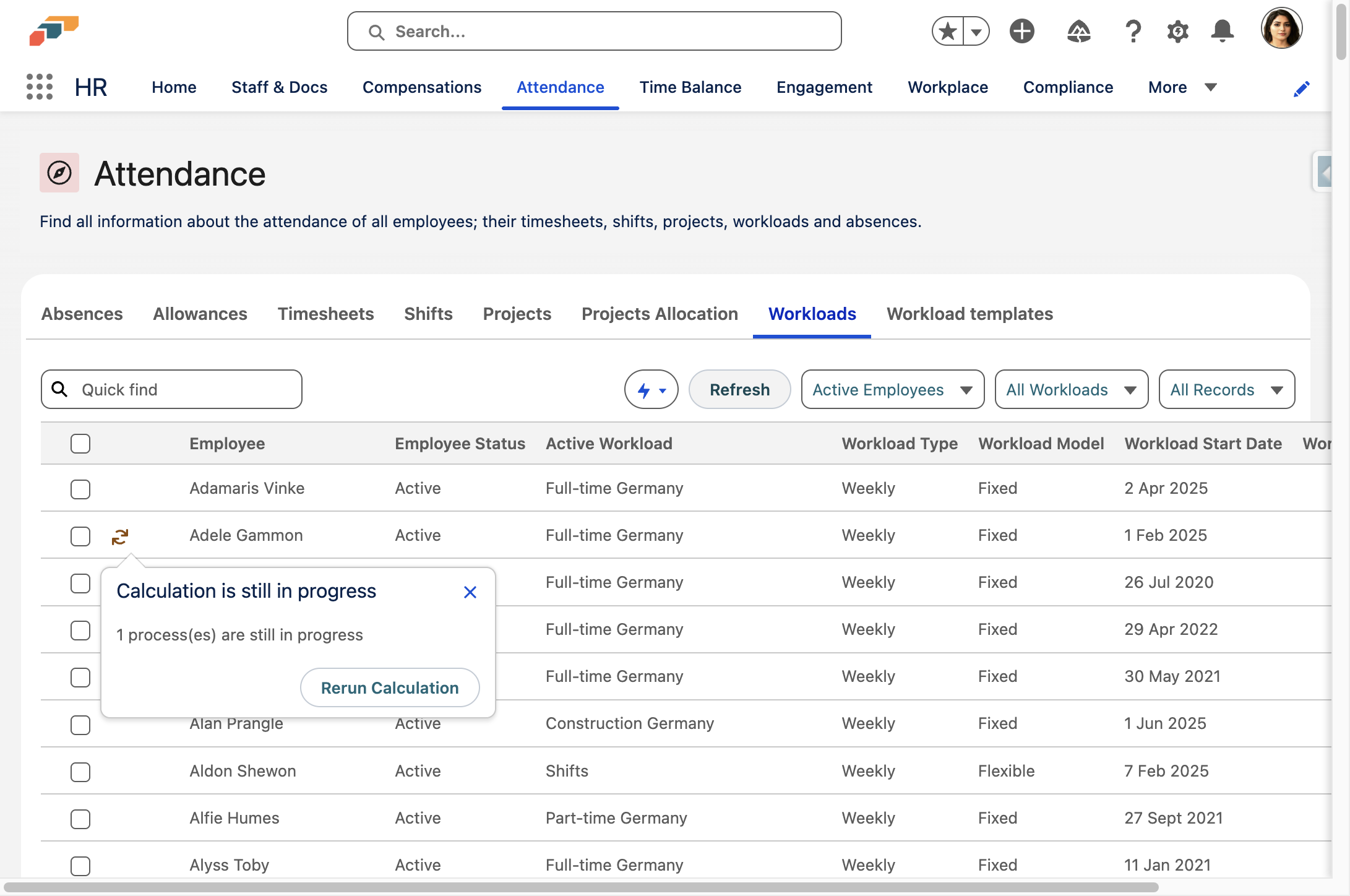Viewport: 1350px width, 896px height.
Task: Click inside the Quick find field
Action: click(x=171, y=389)
